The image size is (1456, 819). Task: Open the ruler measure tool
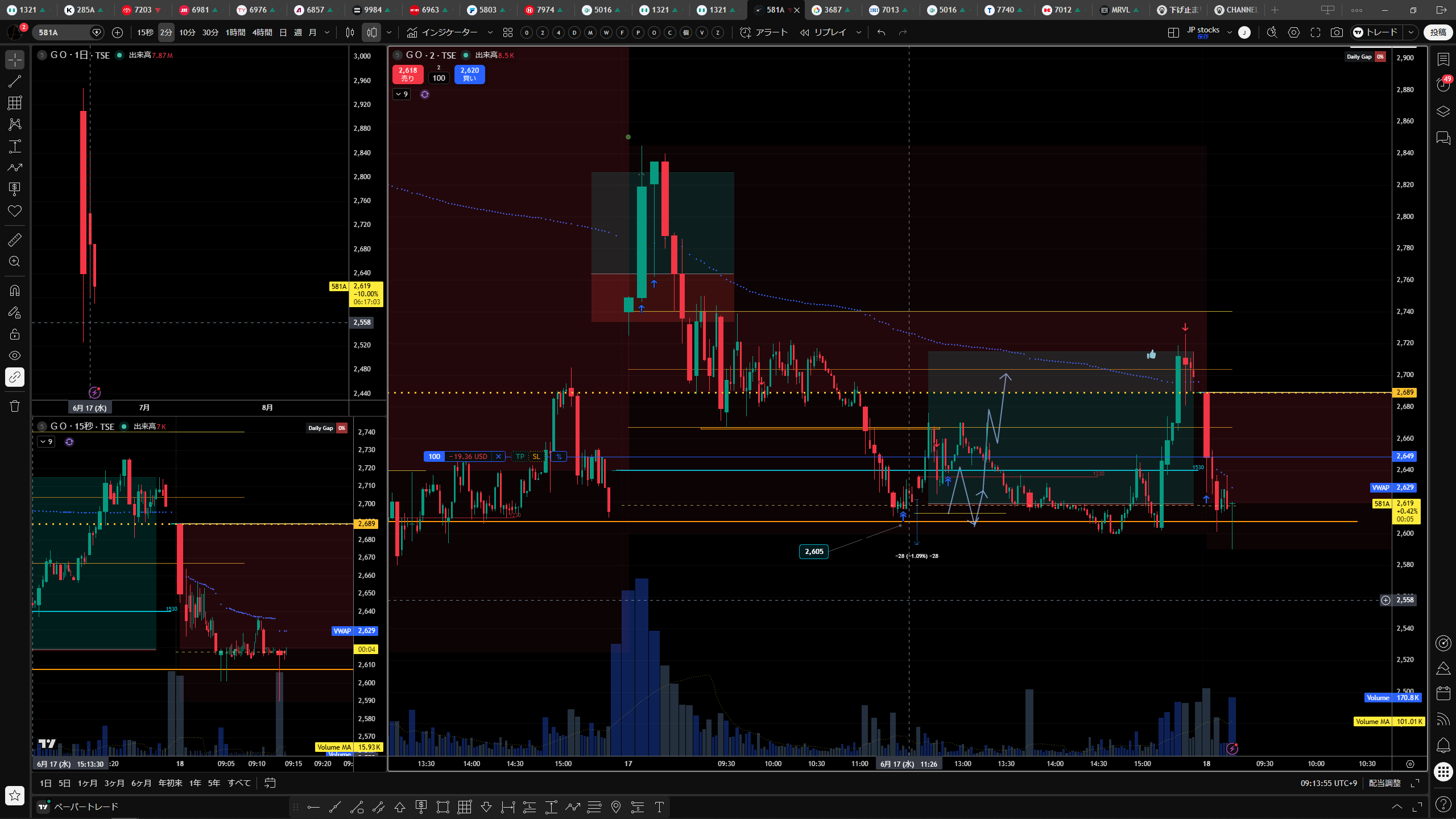coord(15,240)
